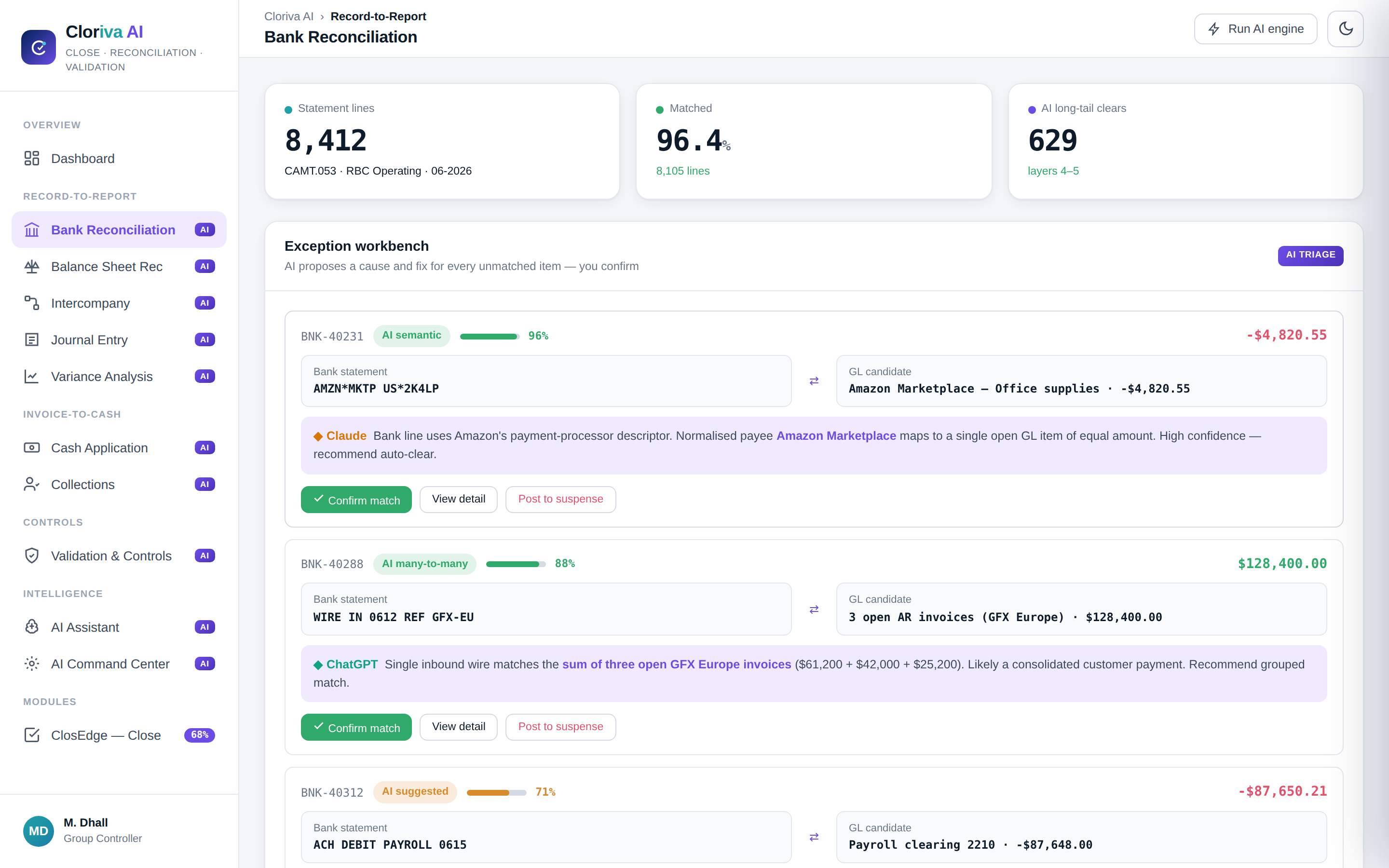Click the Variance Analysis chart icon
Image resolution: width=1389 pixels, height=868 pixels.
(31, 377)
